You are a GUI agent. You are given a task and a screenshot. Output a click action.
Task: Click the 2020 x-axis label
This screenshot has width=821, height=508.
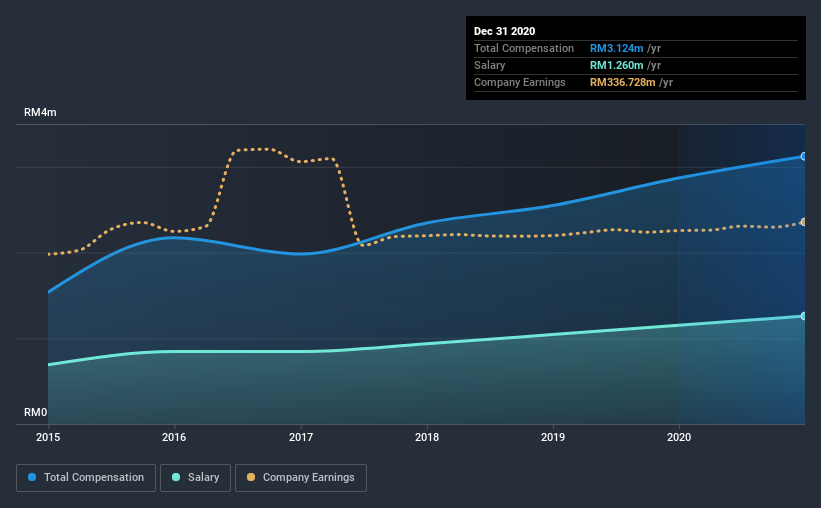click(x=679, y=437)
